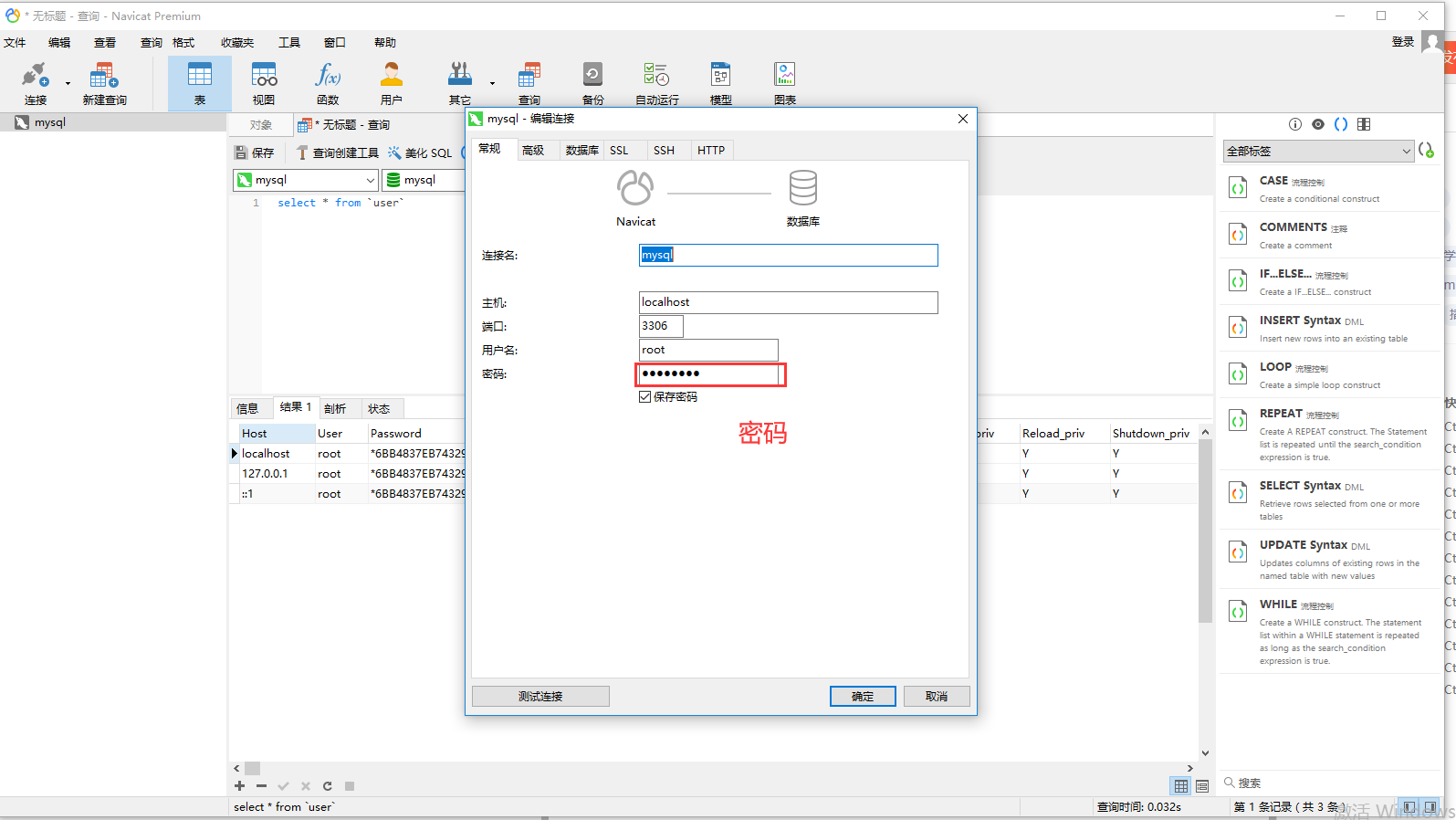
Task: Switch to HTTP tab in dialog
Action: click(x=711, y=150)
